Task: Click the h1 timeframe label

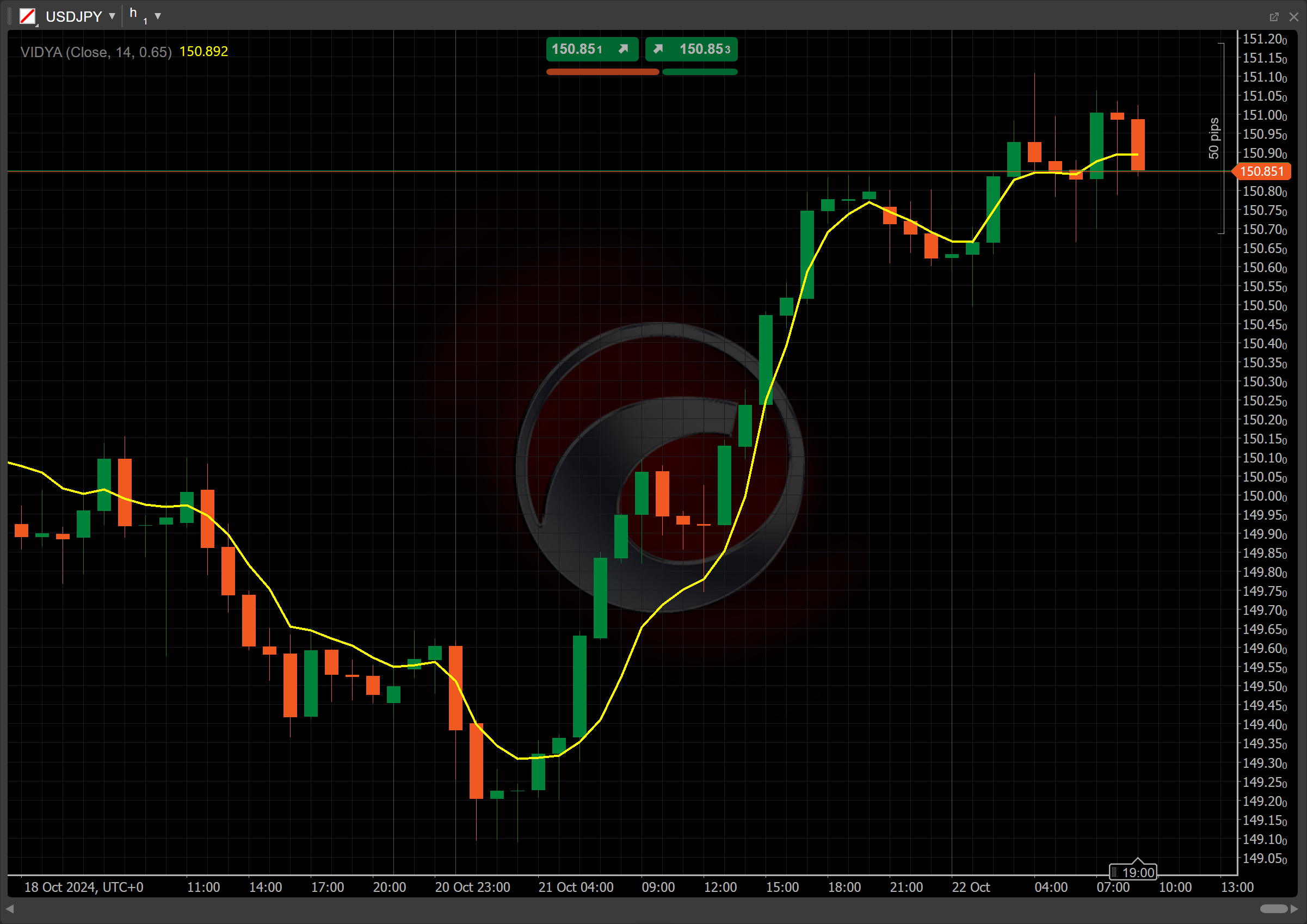Action: 137,15
